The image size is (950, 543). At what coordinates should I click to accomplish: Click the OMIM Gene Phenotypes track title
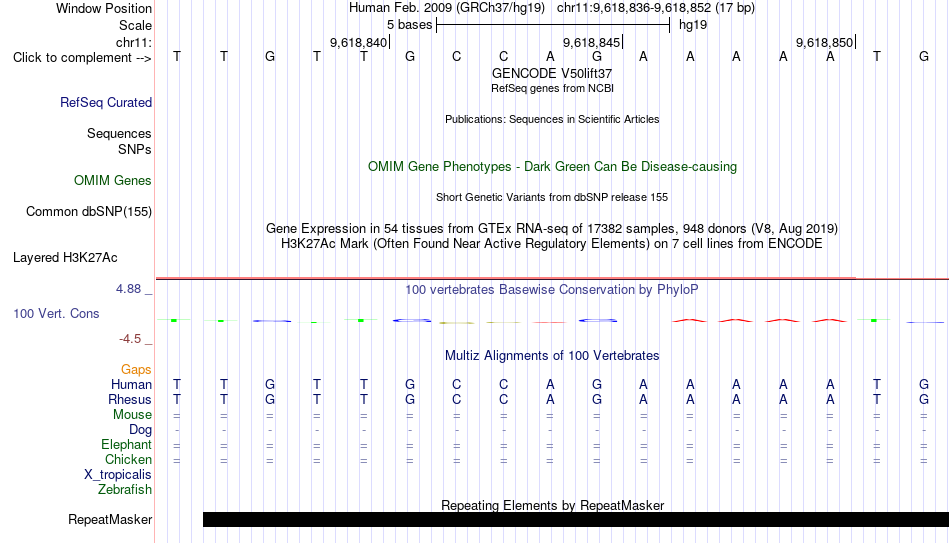pyautogui.click(x=552, y=167)
